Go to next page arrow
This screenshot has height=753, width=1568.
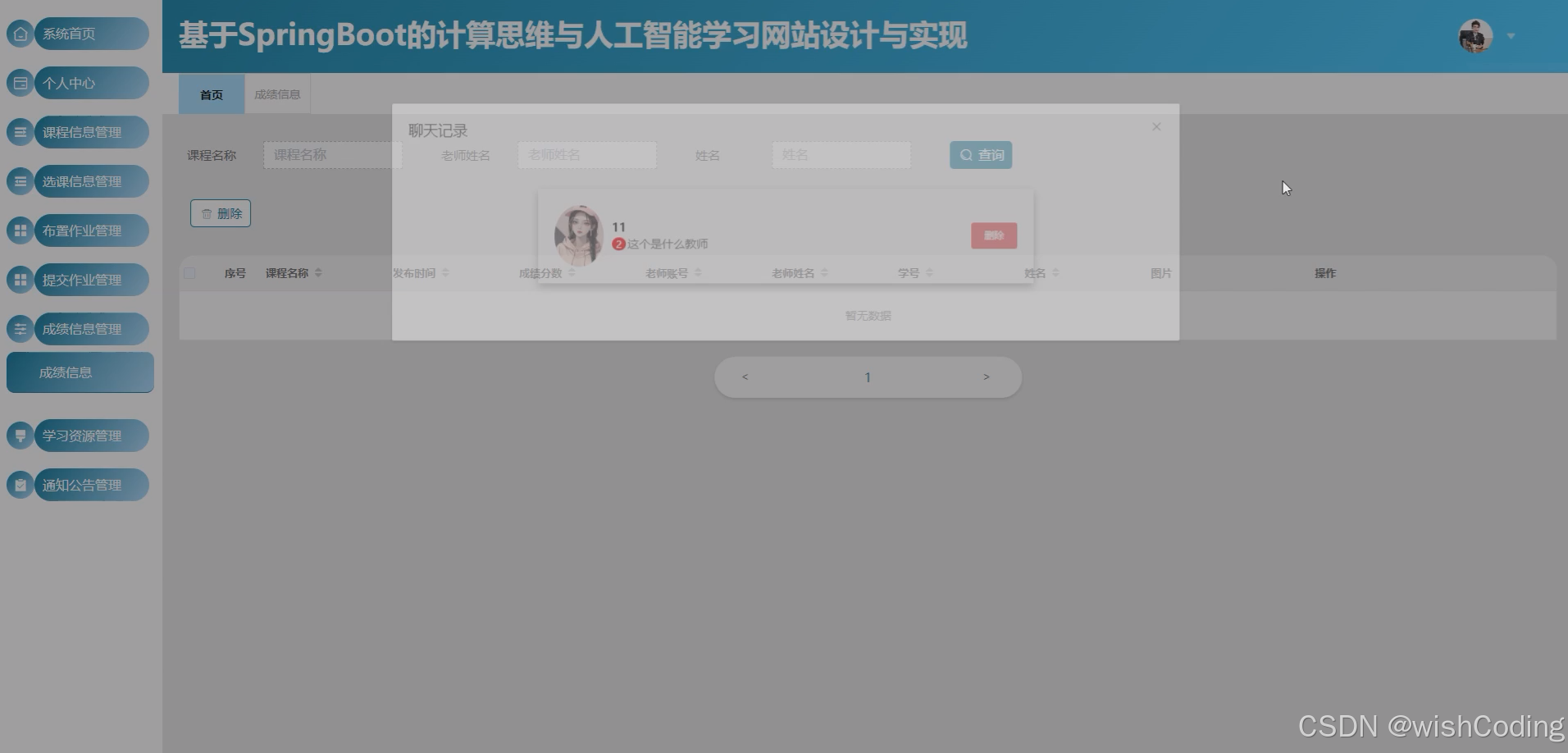987,377
